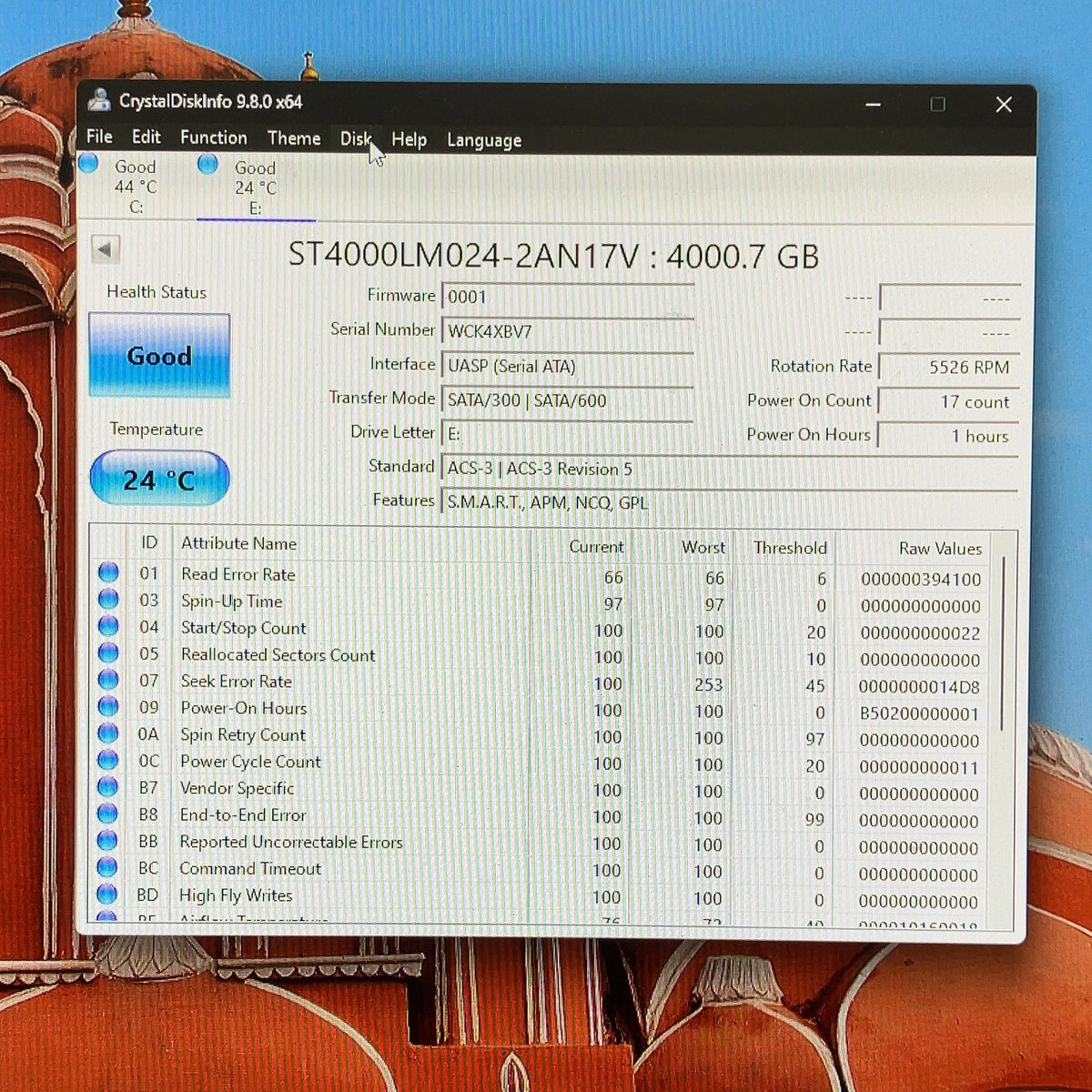Click the Interface field UASP (Serial ATA)
The width and height of the screenshot is (1092, 1092).
point(567,366)
